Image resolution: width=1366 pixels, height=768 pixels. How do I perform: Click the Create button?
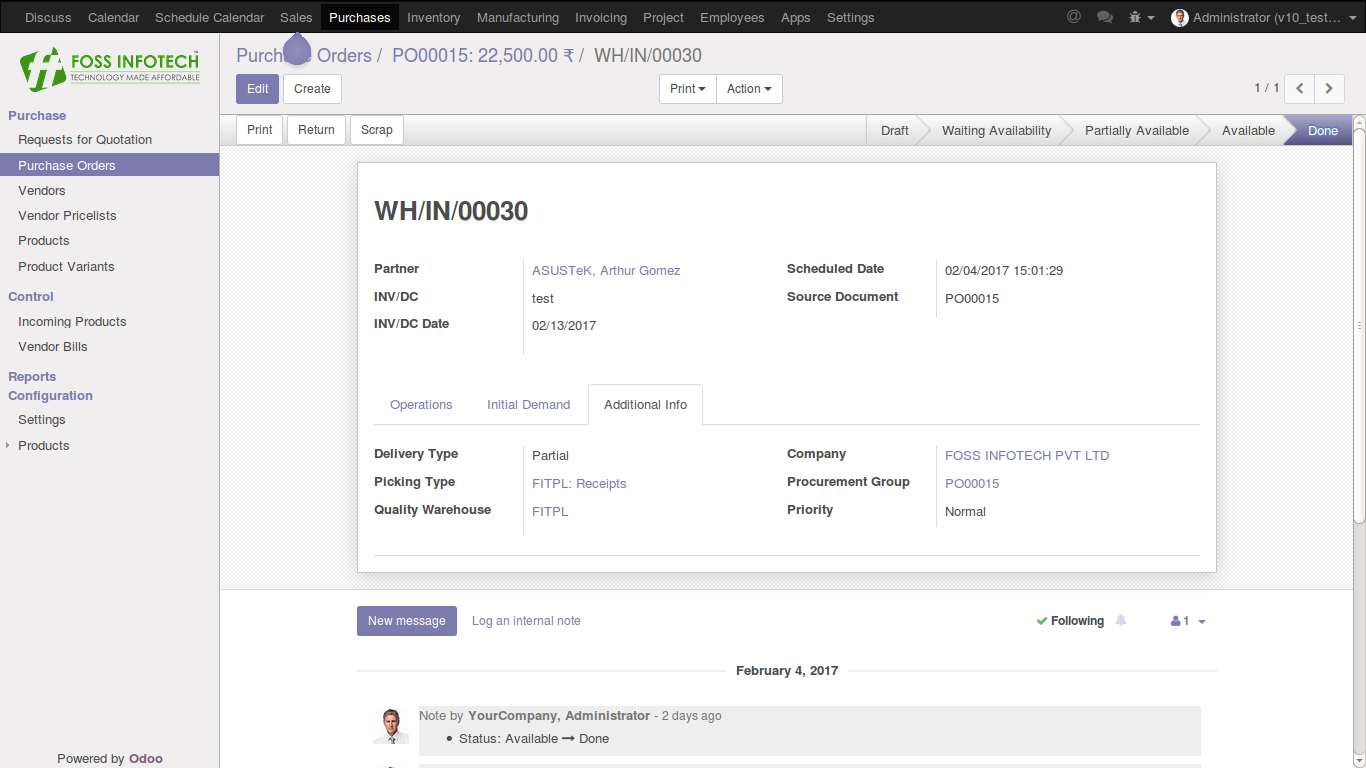click(312, 89)
